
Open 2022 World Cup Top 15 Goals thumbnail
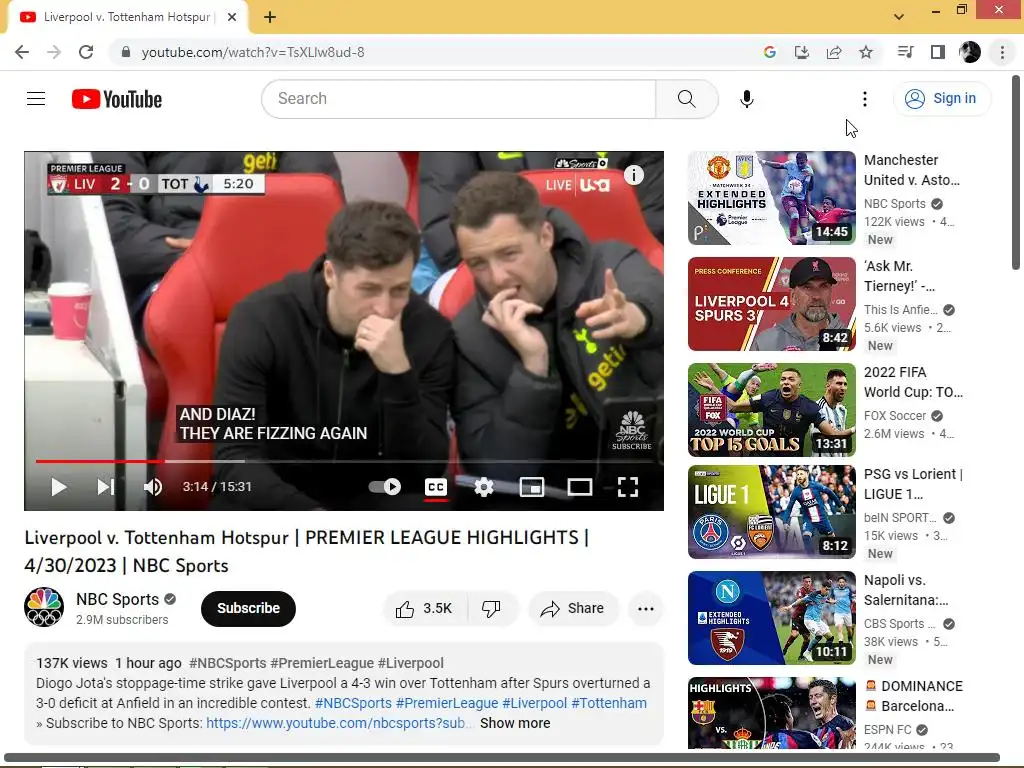pos(771,410)
